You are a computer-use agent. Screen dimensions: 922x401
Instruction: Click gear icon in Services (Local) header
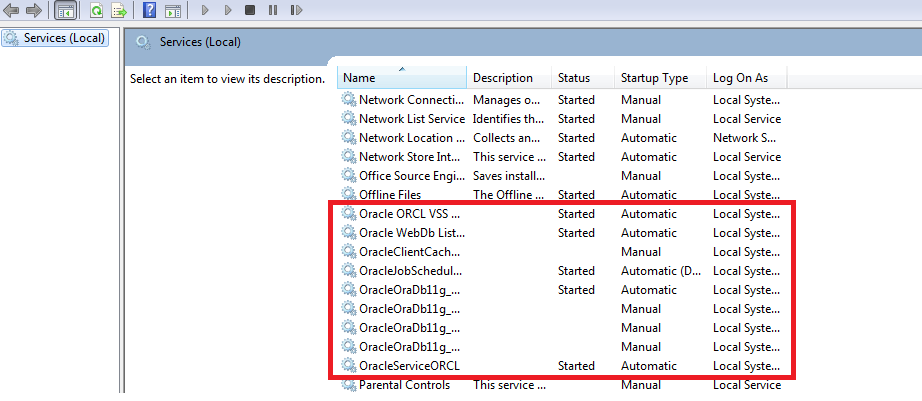[x=142, y=42]
